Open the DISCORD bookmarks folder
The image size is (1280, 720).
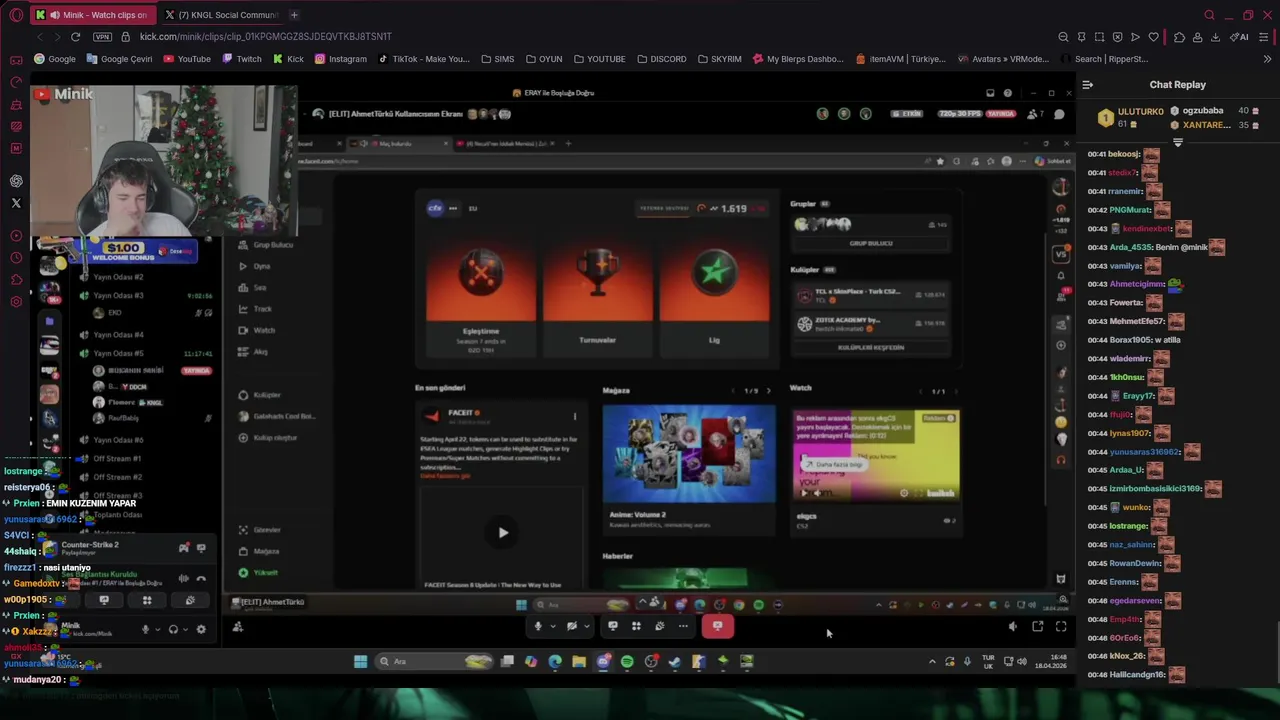click(661, 59)
